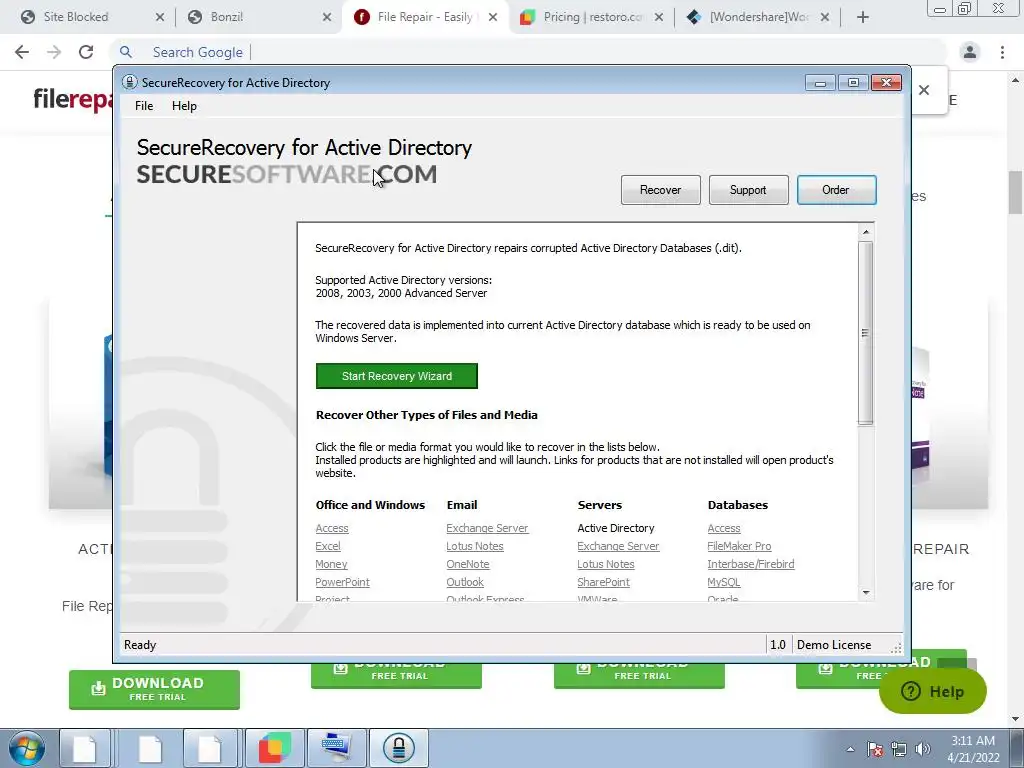Click the volume speaker tray icon
The height and width of the screenshot is (768, 1024).
[923, 749]
